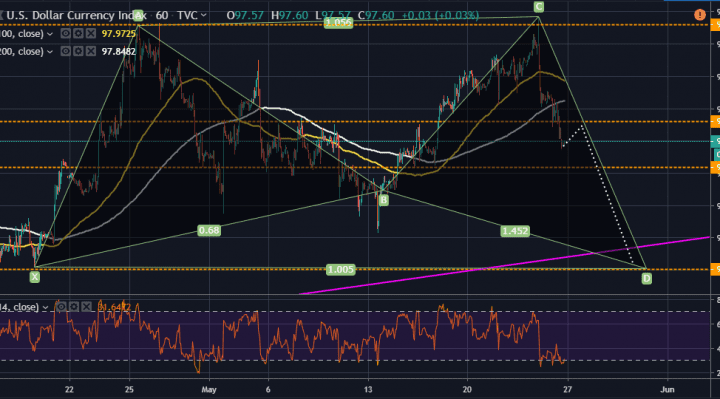
Task: Select the B point label of the pattern
Action: coord(383,200)
